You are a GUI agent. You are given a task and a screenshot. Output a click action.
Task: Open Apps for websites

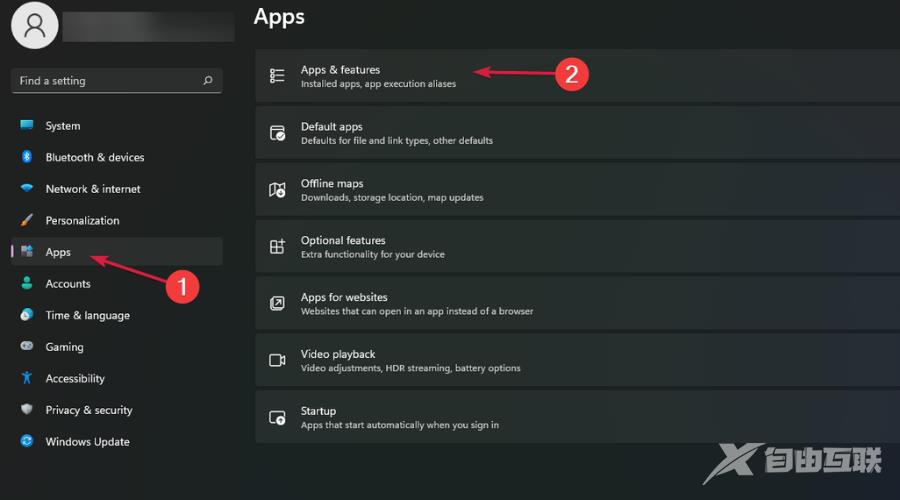(x=577, y=303)
